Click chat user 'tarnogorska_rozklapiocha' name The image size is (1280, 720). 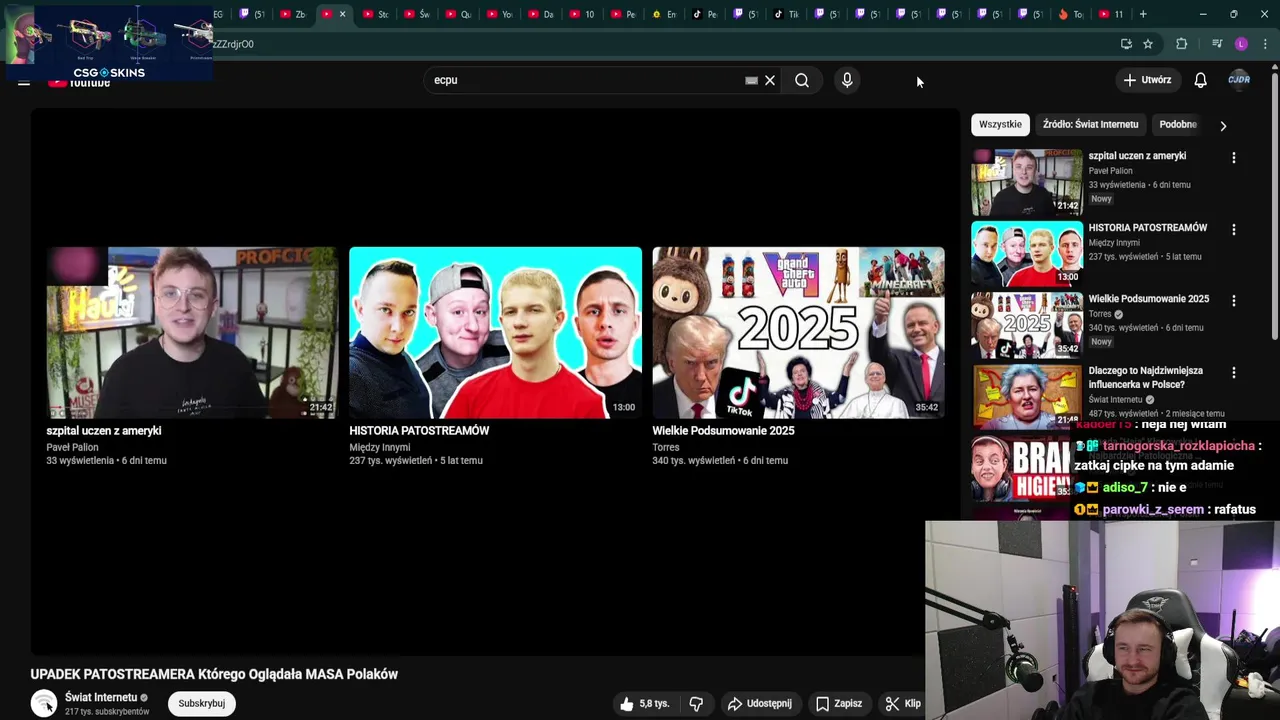tap(1178, 446)
